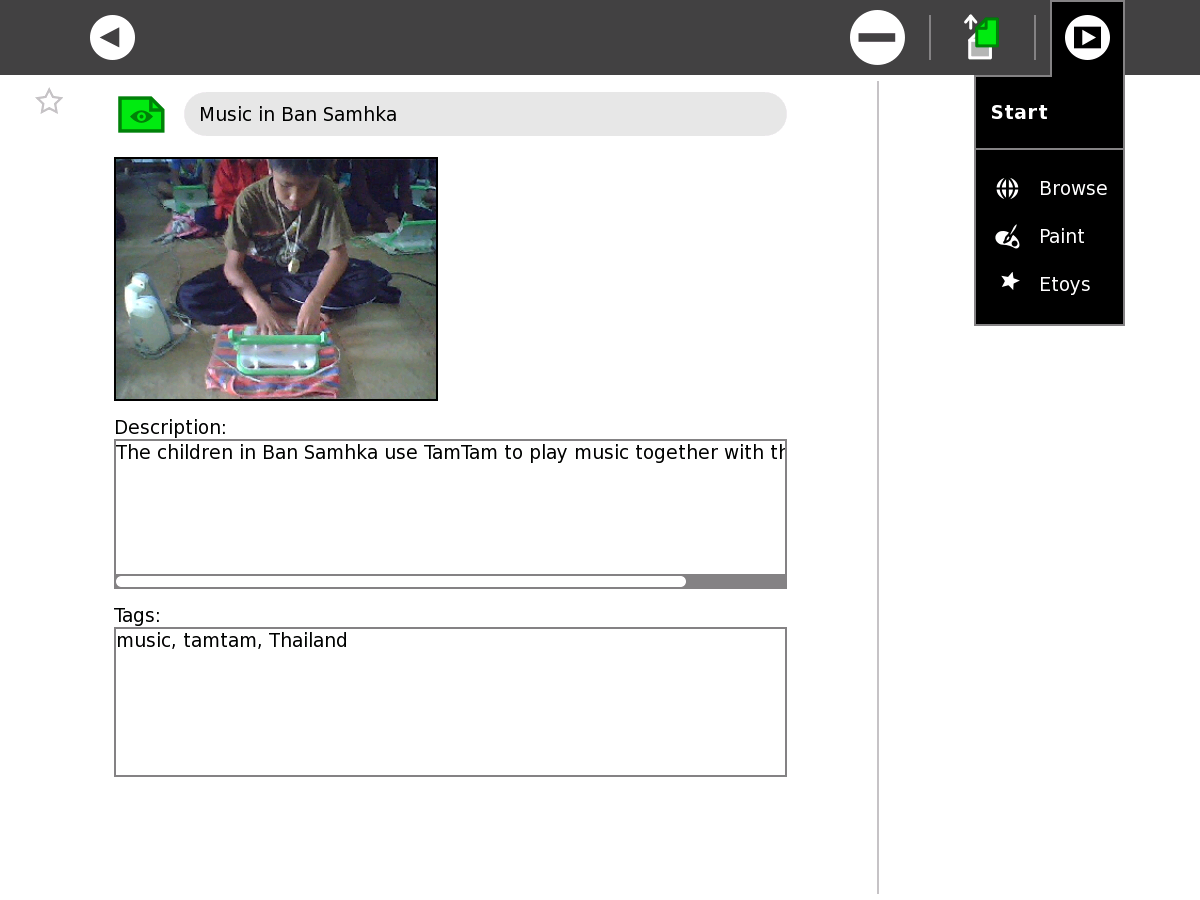Open entry with Browse label

[x=1072, y=189]
